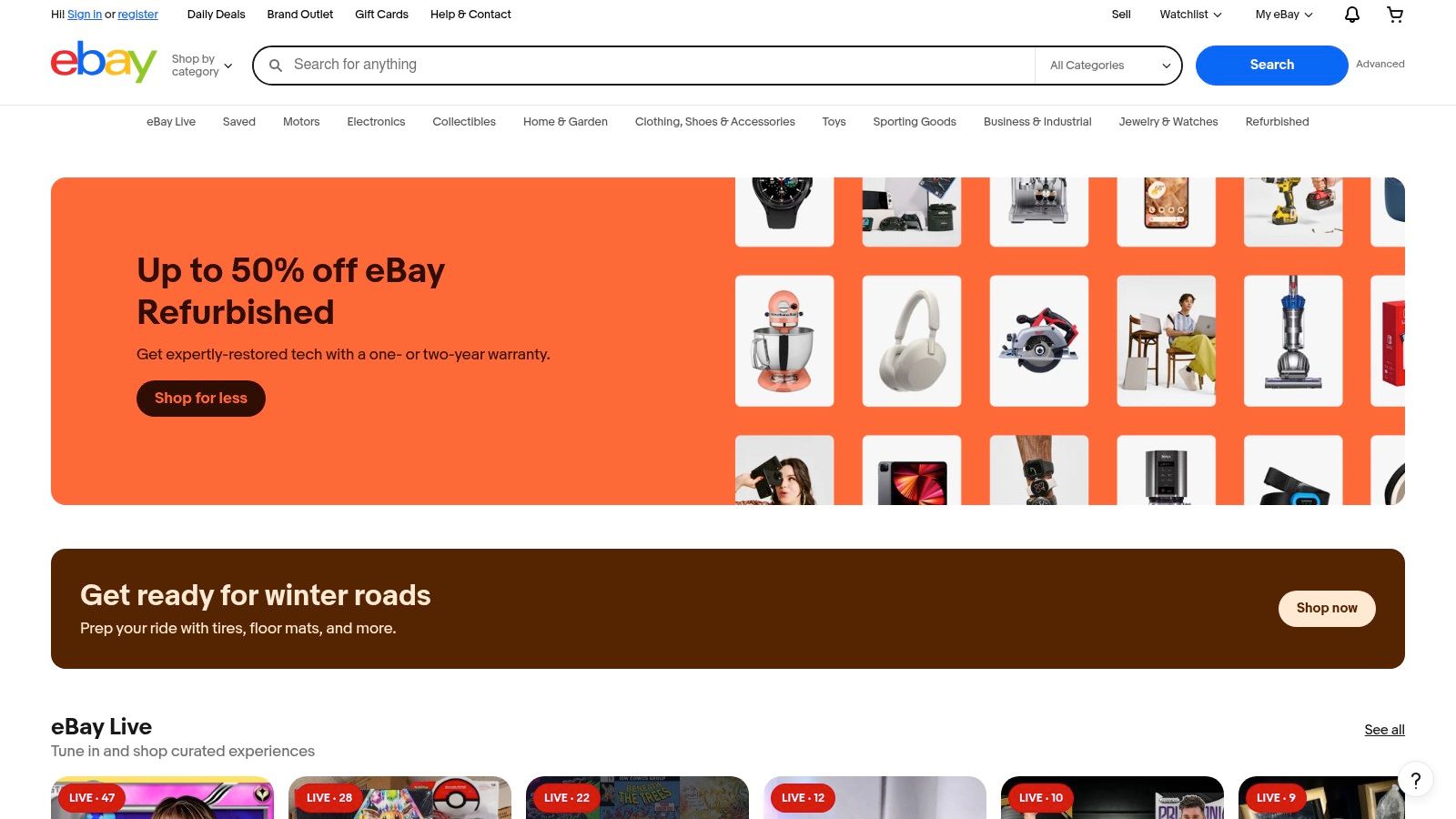Open the shopping cart icon
The image size is (1456, 819).
(x=1395, y=15)
